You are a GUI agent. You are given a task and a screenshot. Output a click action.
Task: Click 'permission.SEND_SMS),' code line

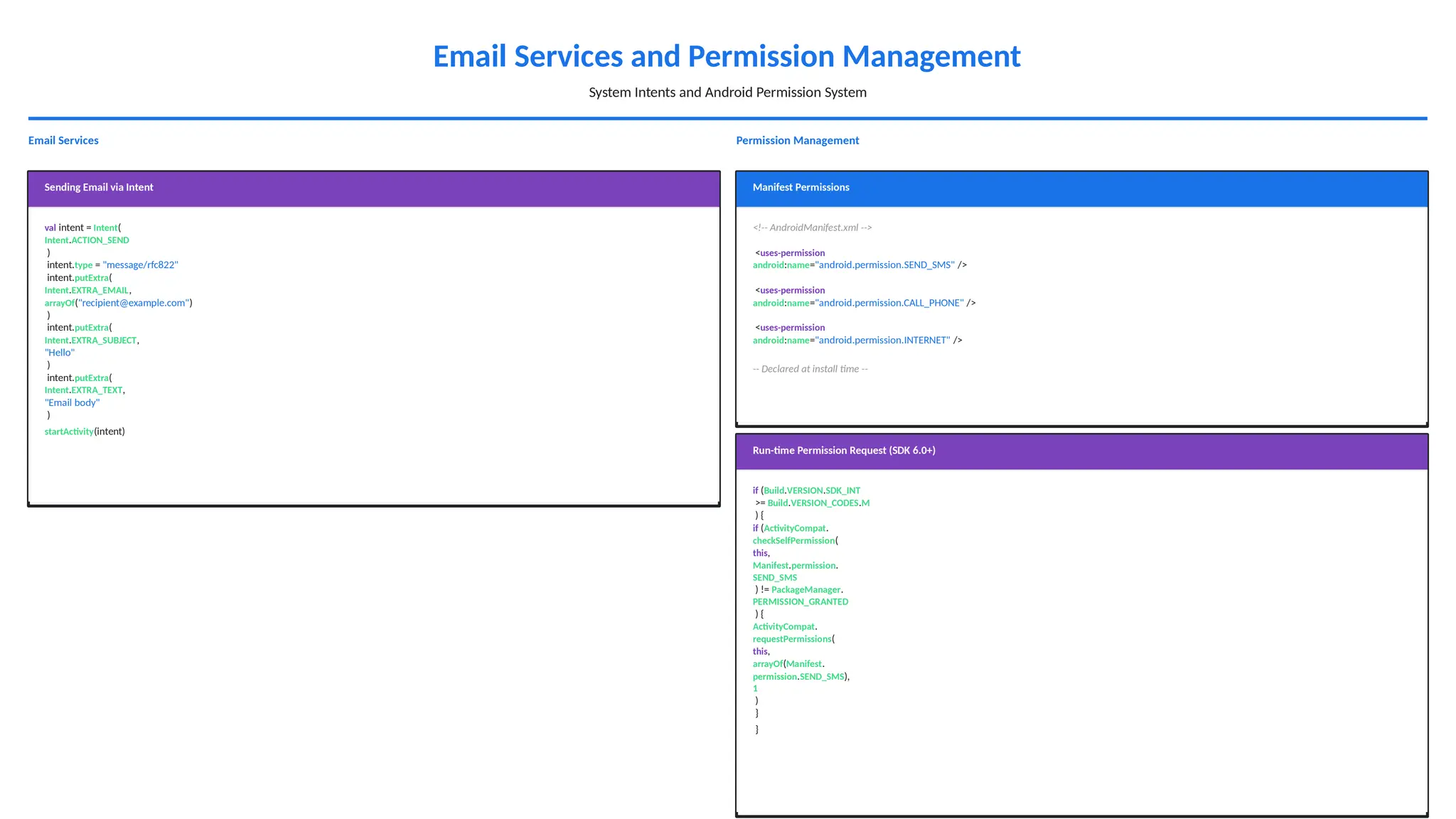801,676
